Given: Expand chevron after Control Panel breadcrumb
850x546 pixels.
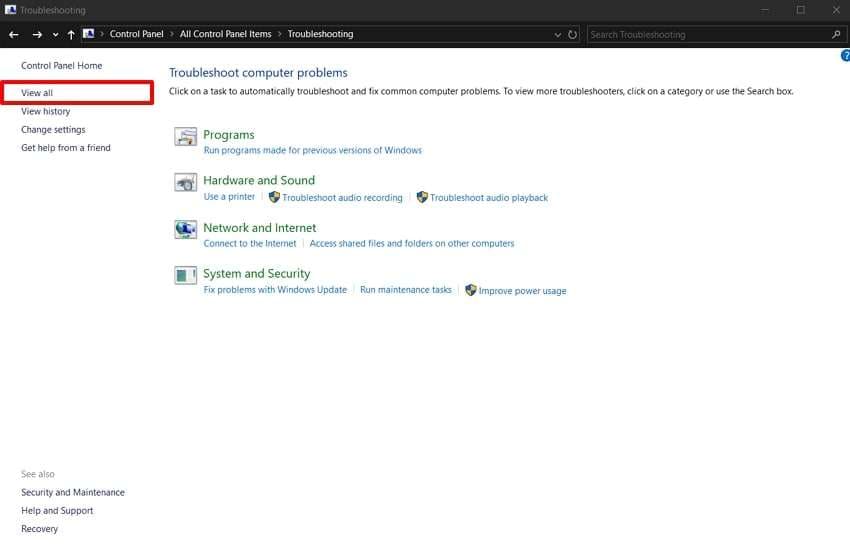Looking at the screenshot, I should coord(171,34).
